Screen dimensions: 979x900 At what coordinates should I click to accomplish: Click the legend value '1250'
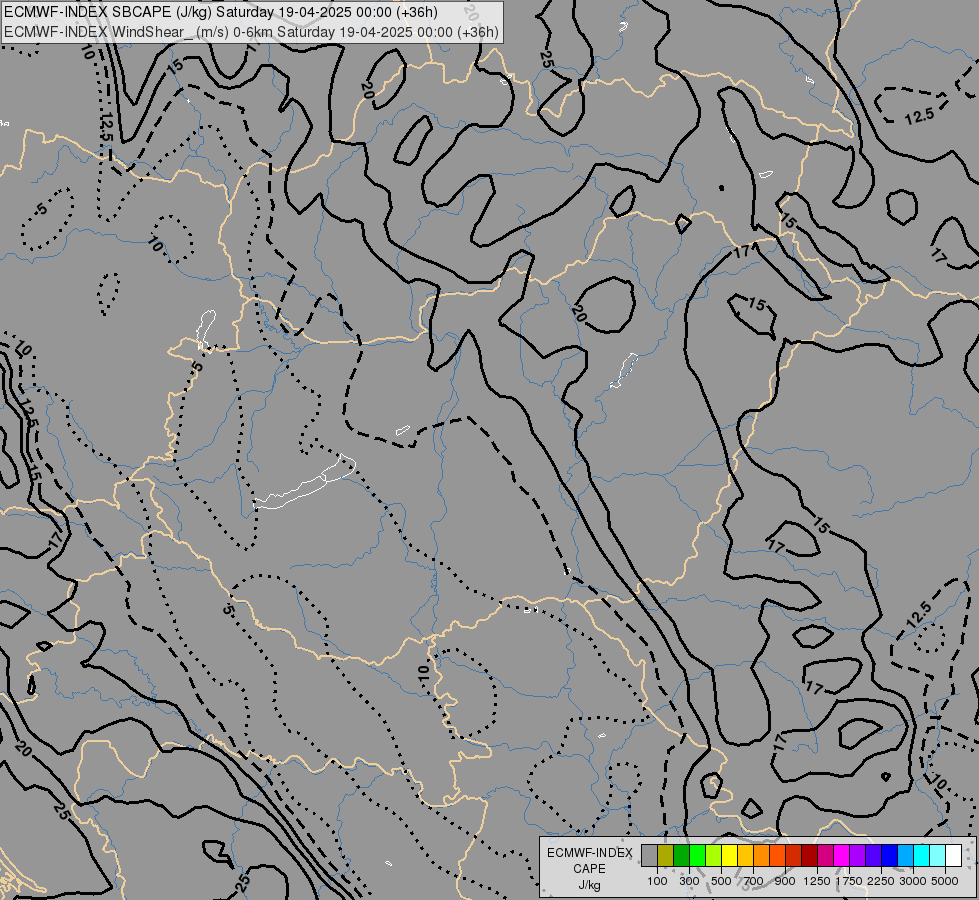pos(817,881)
